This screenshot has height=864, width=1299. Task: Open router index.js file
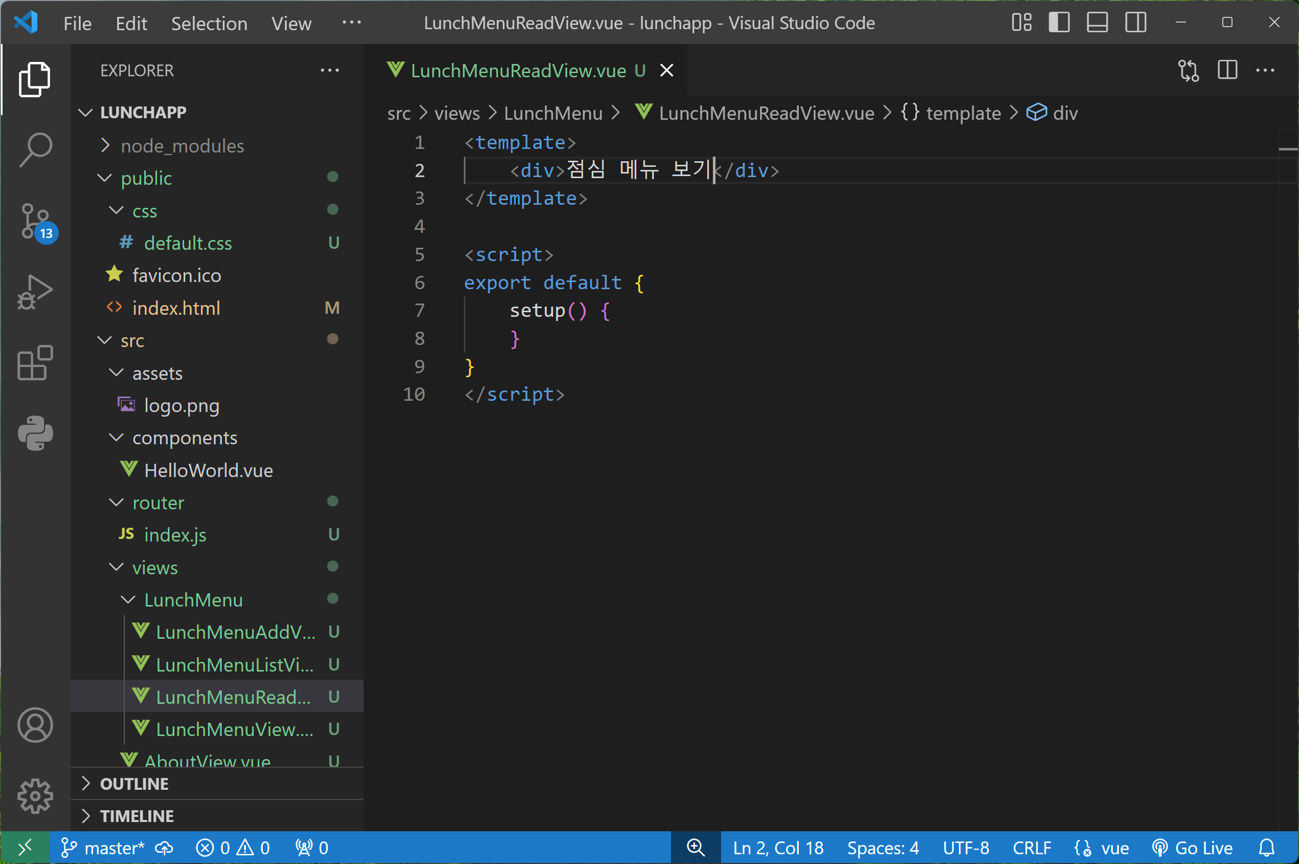tap(217, 535)
